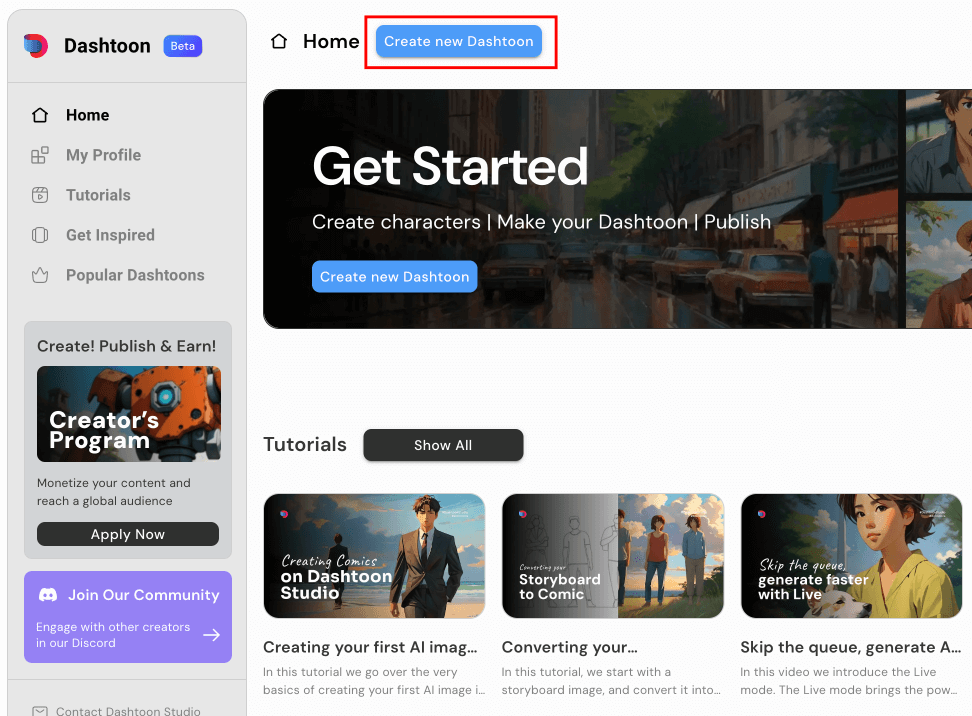Open Creating Comics on Dashtoon Studio thumbnail

click(374, 556)
